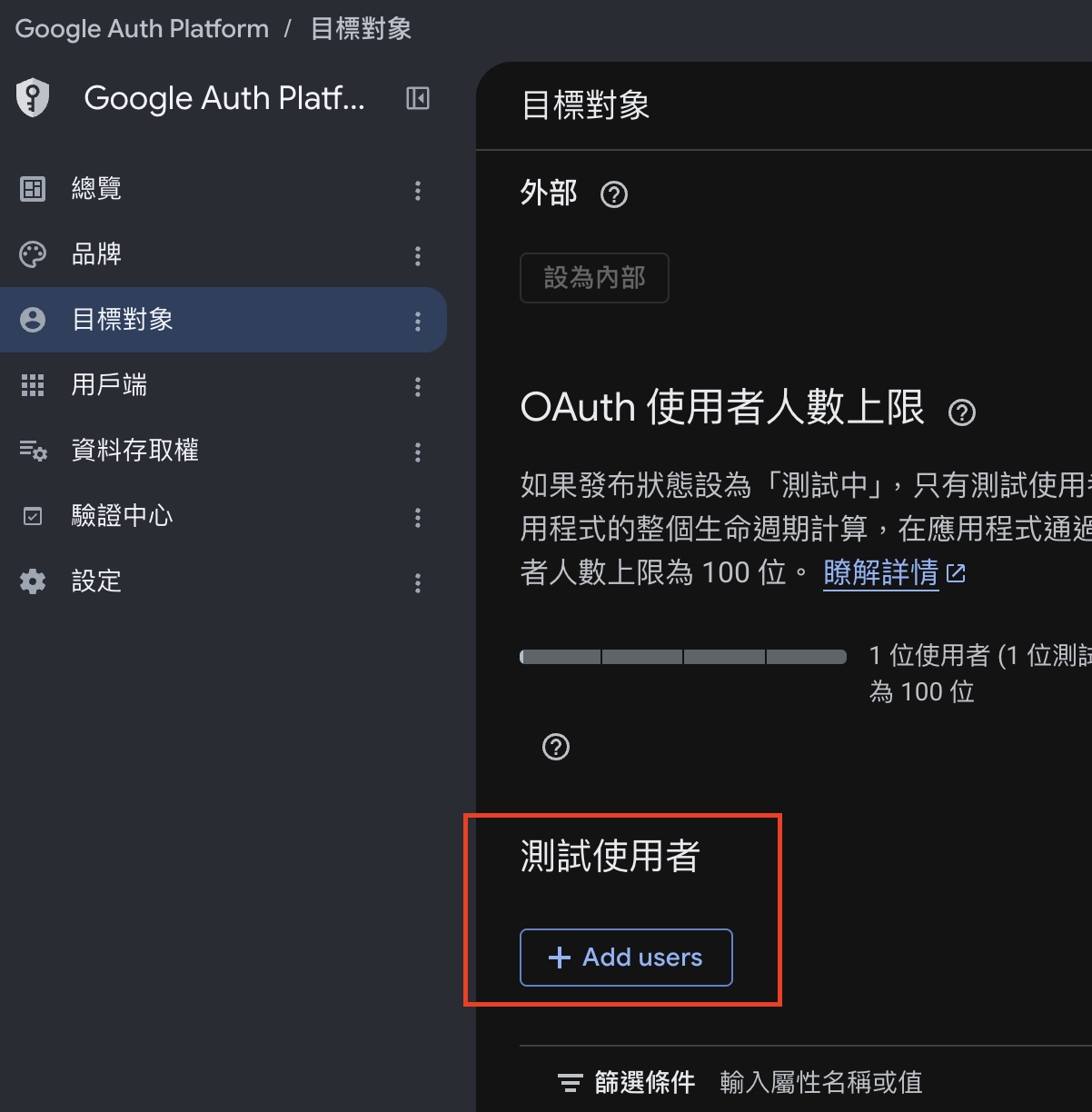1092x1112 pixels.
Task: Open more options for 品牌
Action: [x=418, y=255]
